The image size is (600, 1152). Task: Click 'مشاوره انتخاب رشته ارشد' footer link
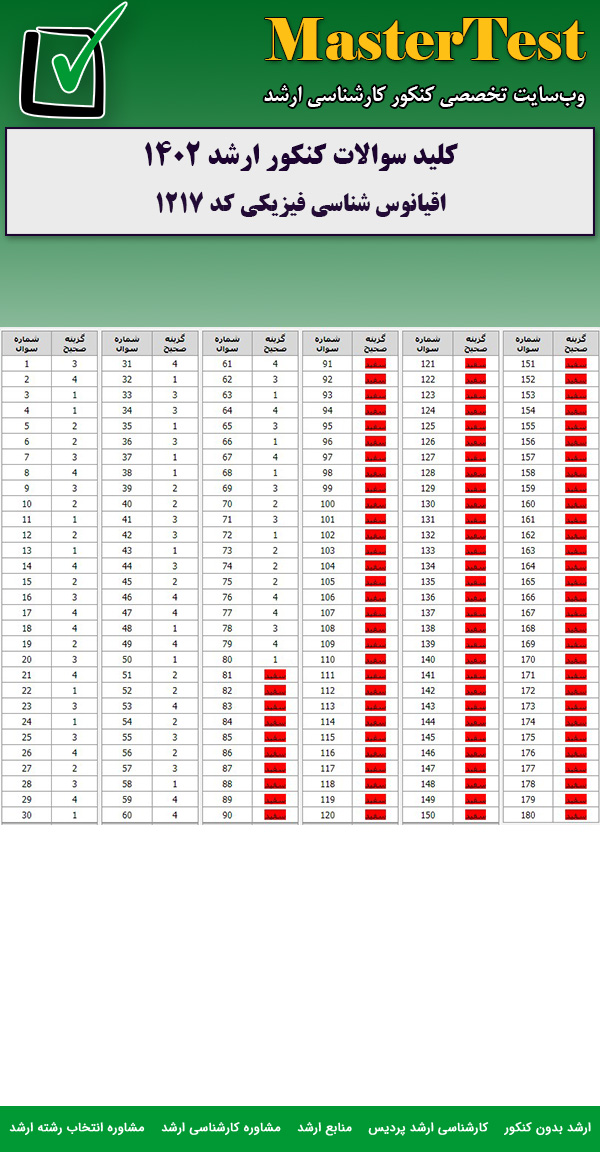77,1127
